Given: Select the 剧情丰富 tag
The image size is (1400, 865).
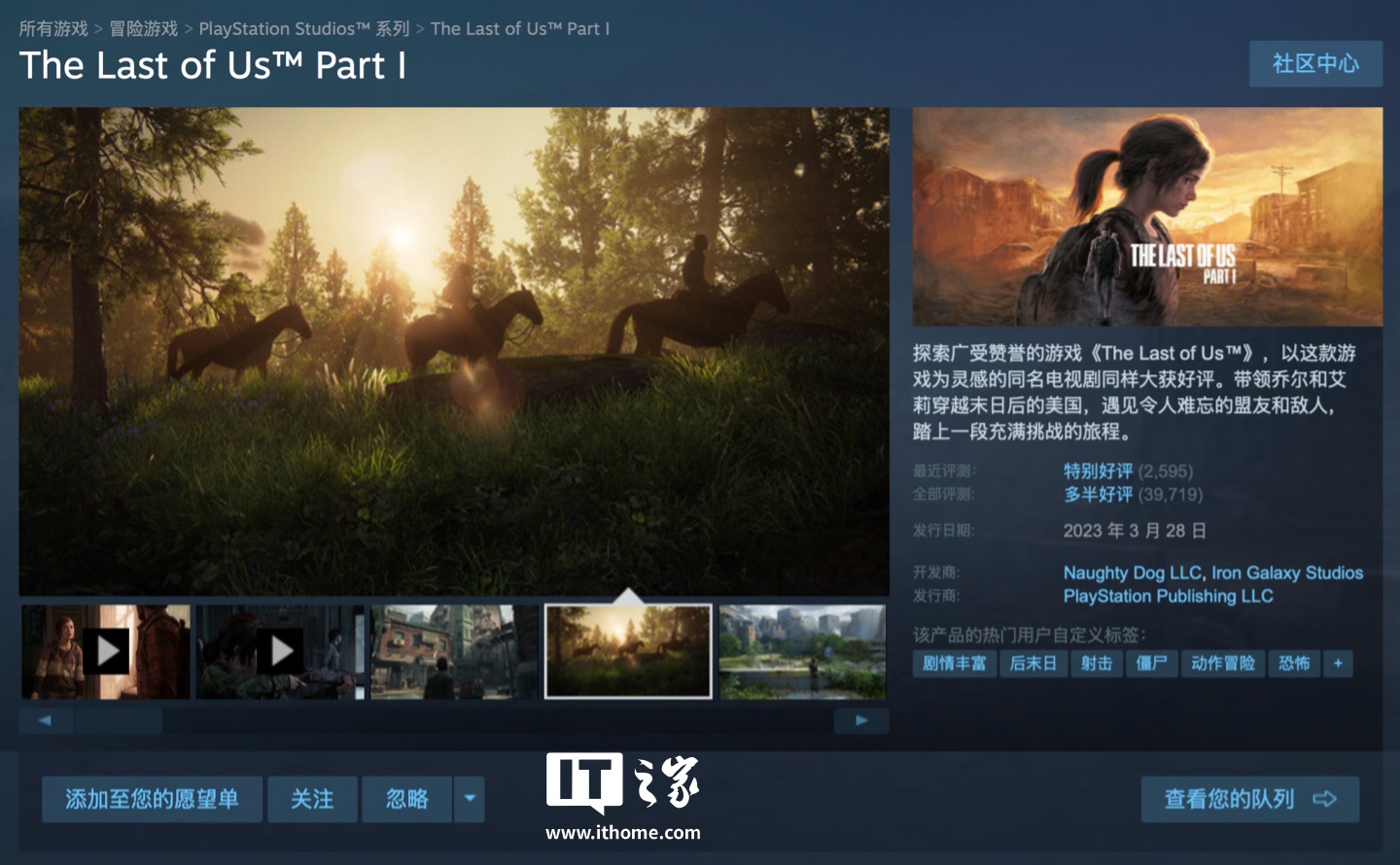Looking at the screenshot, I should [954, 663].
